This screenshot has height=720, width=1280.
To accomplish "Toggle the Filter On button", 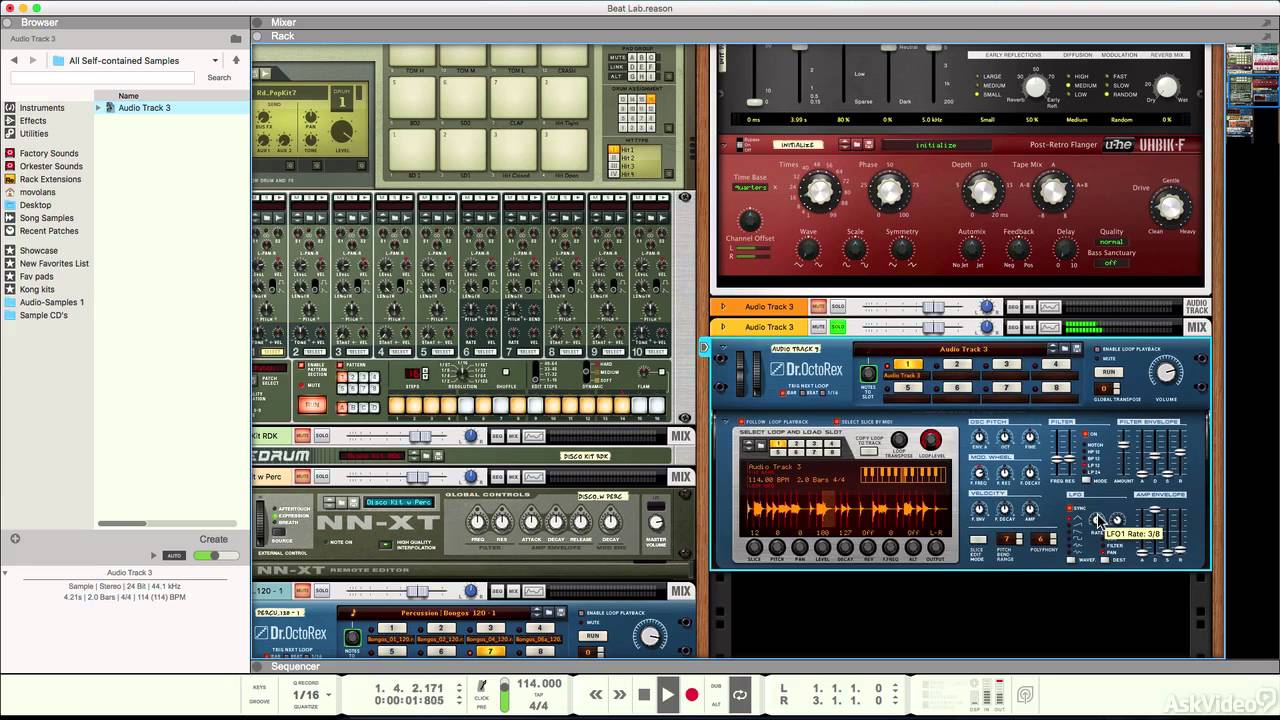I will pos(1086,434).
